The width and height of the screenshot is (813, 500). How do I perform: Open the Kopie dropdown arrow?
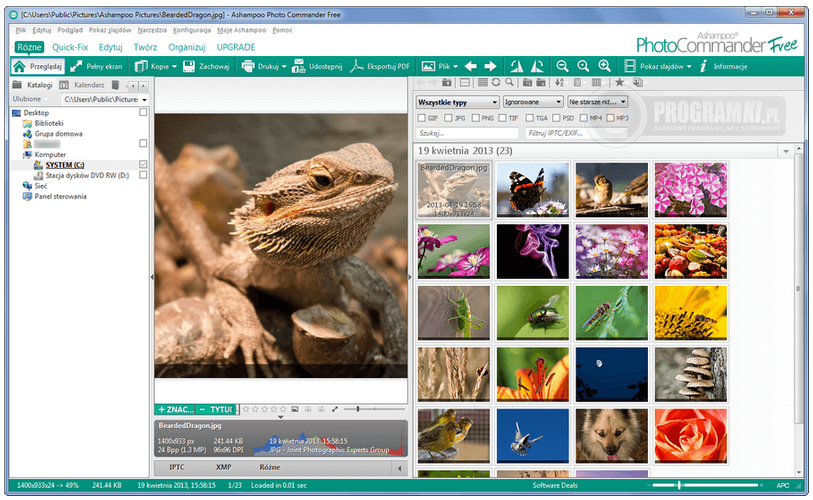(x=174, y=67)
